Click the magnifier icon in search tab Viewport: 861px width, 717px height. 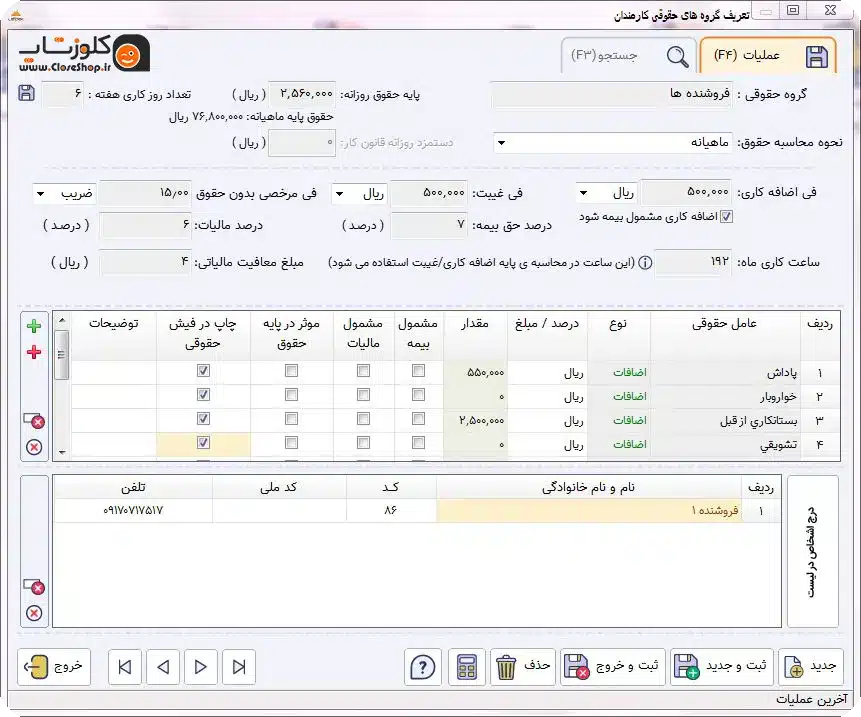(x=678, y=56)
